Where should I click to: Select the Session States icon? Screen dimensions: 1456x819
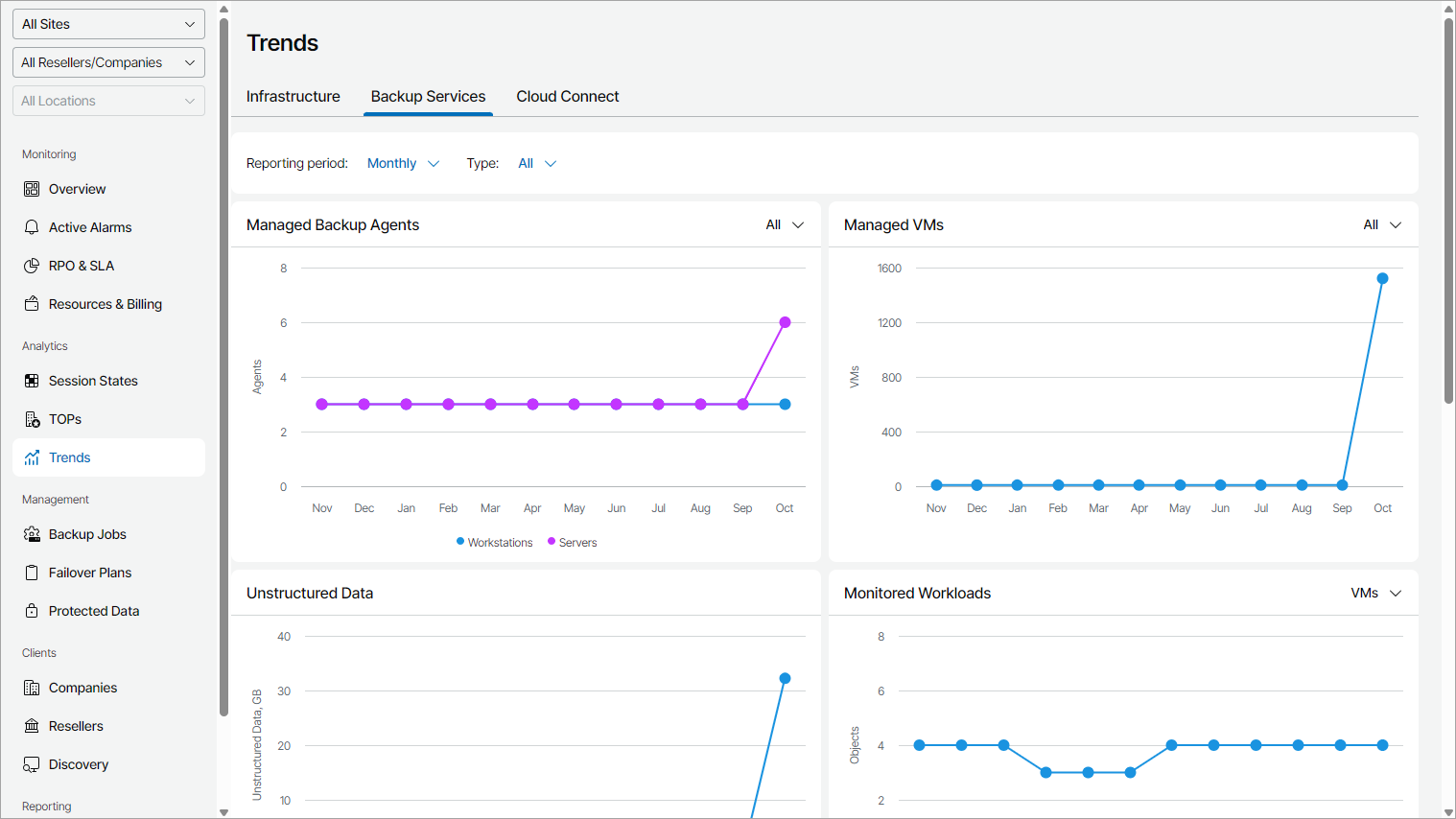click(x=32, y=381)
